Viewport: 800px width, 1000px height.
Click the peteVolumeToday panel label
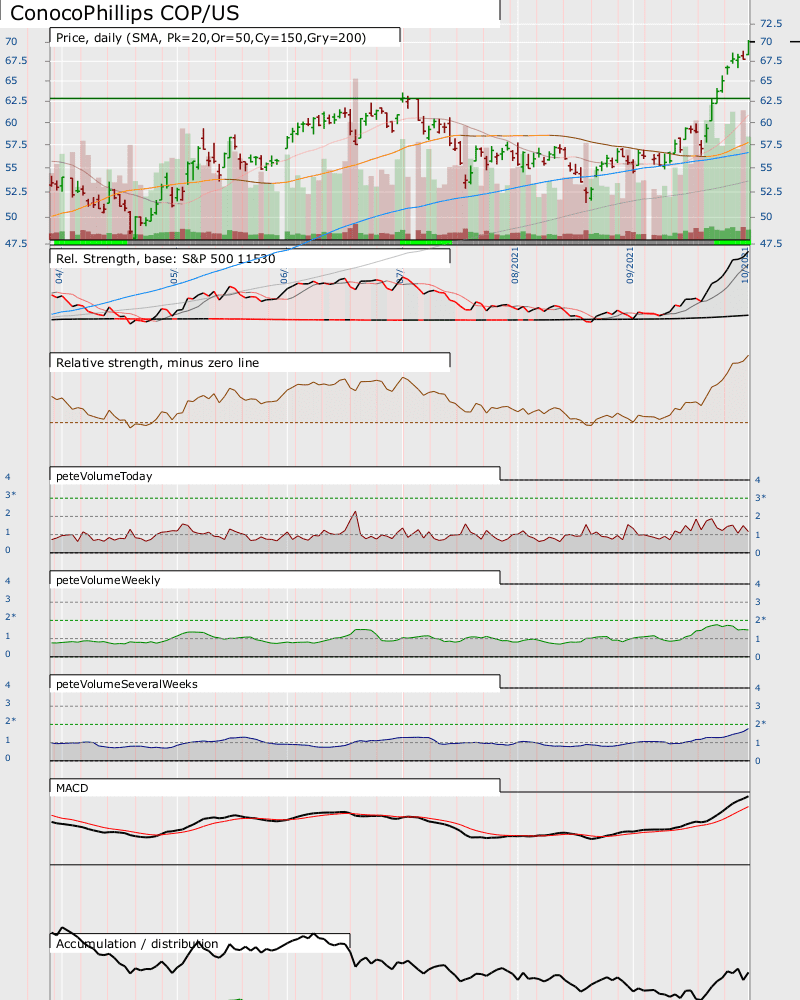click(x=104, y=476)
